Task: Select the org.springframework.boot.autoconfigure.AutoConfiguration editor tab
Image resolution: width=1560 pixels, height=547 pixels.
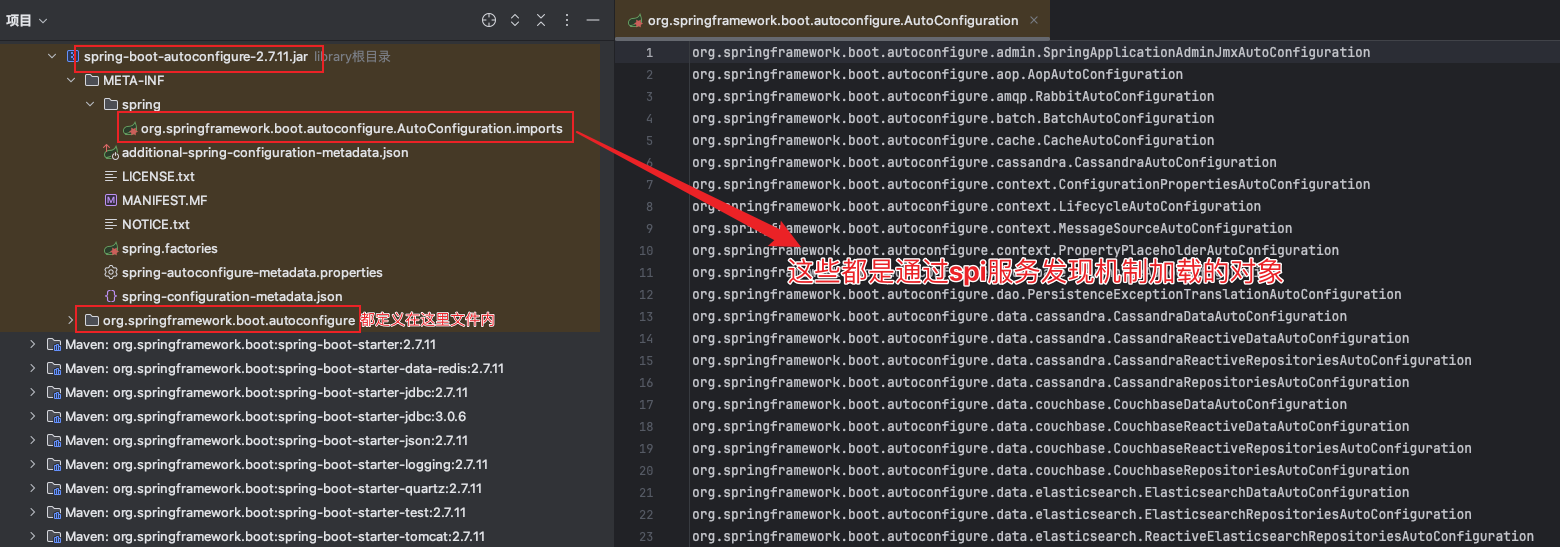Action: 832,20
